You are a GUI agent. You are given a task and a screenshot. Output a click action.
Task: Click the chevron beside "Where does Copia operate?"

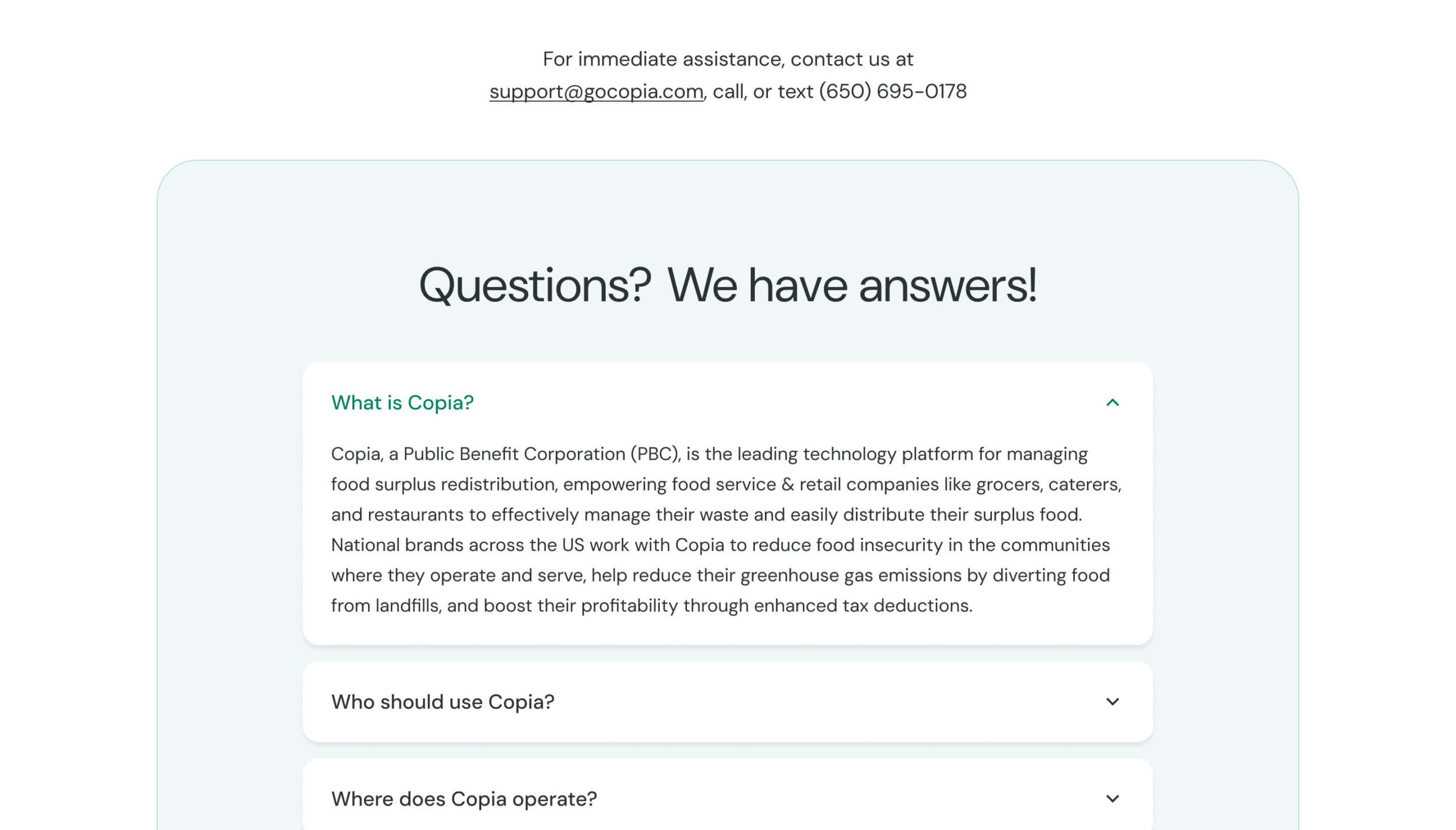[x=1112, y=799]
